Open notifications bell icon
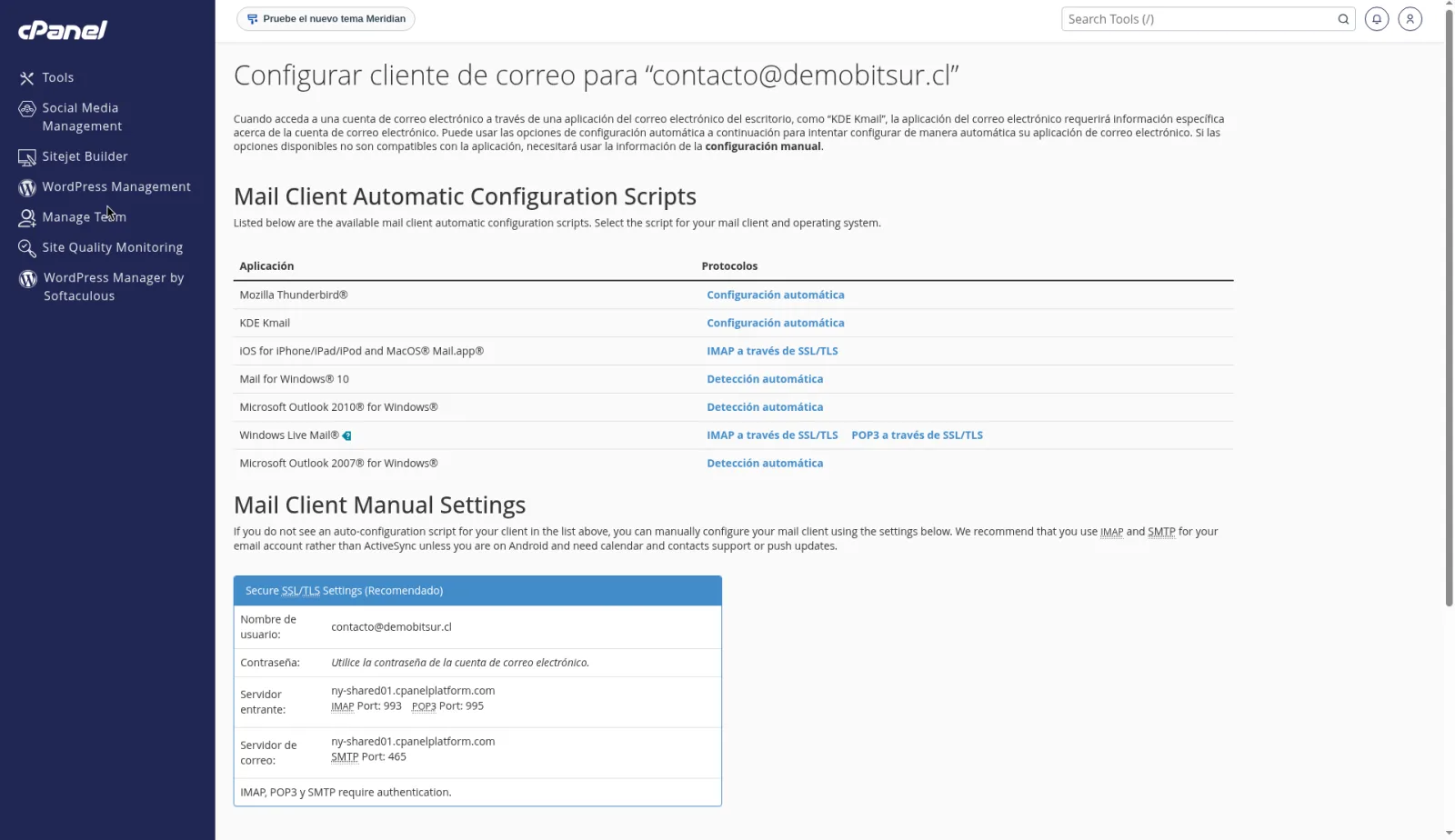The height and width of the screenshot is (840, 1455). (x=1377, y=19)
